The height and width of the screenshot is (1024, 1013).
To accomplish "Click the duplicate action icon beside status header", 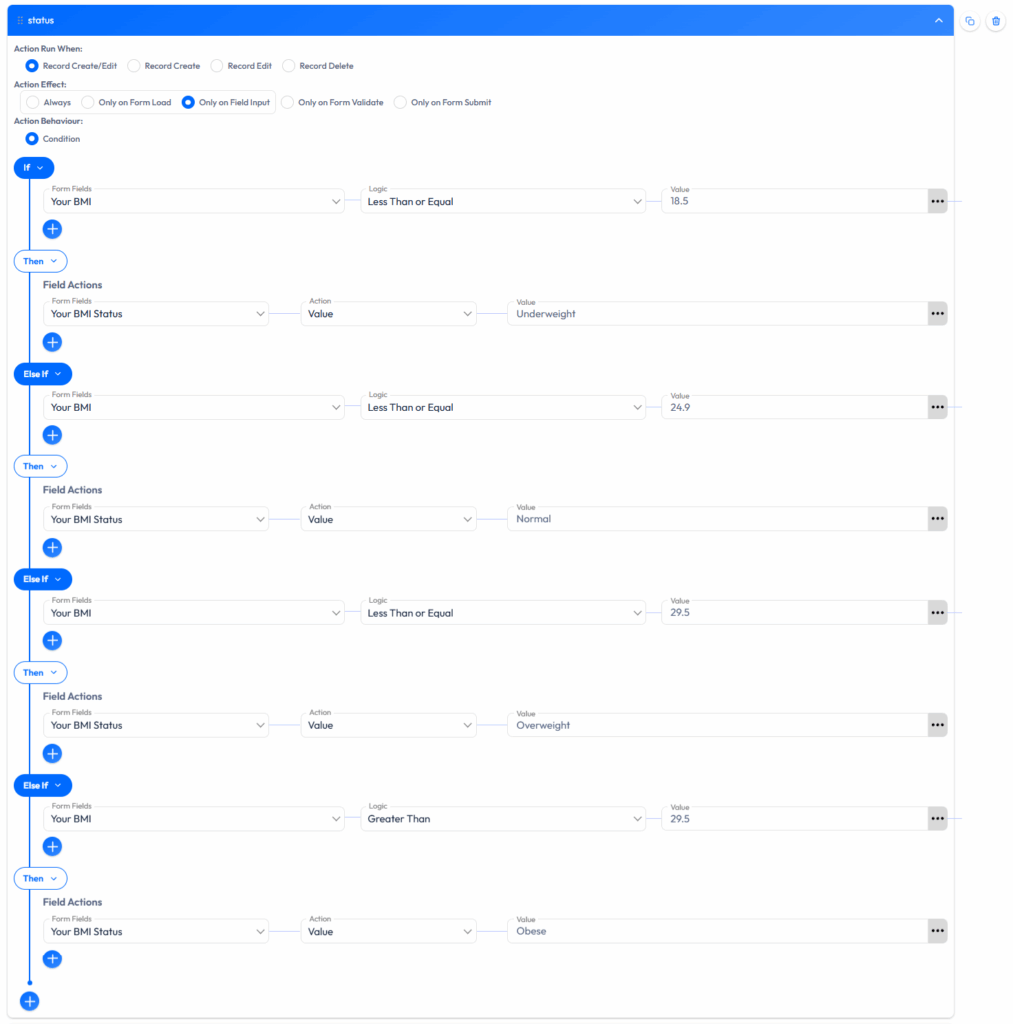I will 969,21.
